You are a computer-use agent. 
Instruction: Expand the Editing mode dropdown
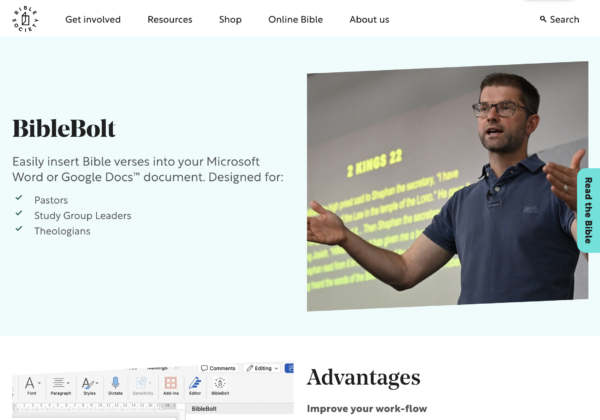262,368
